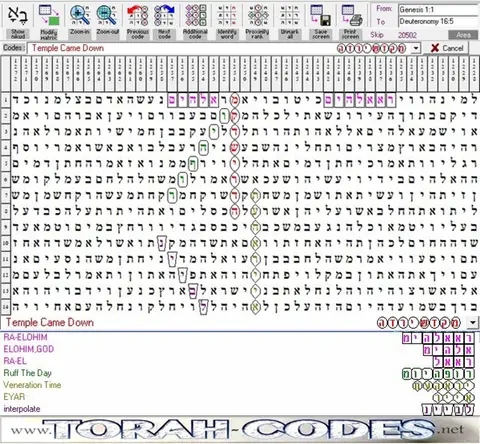The width and height of the screenshot is (480, 444).
Task: Click matrix row header 14
Action: click(5, 307)
